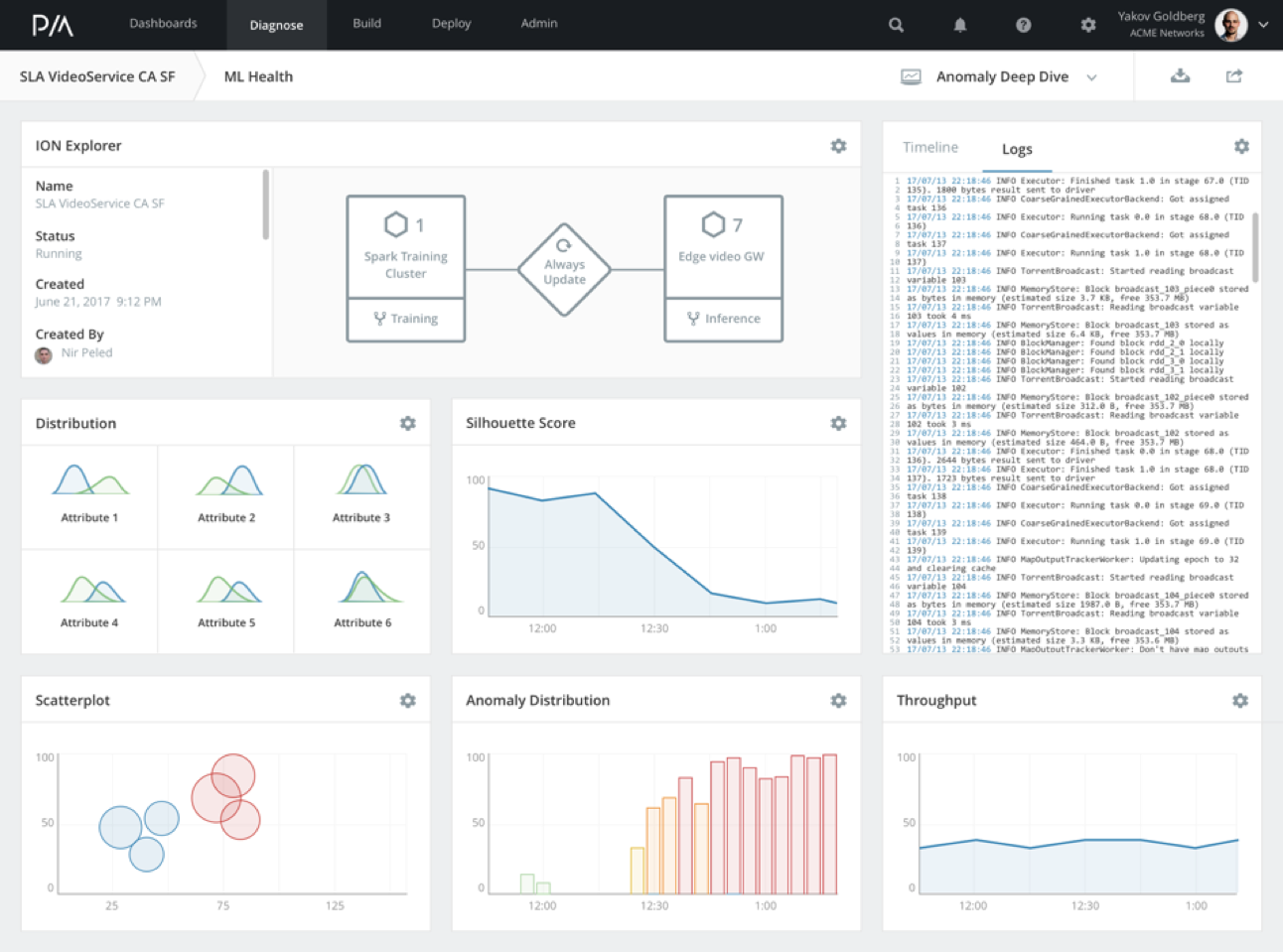This screenshot has width=1283, height=952.
Task: Click the P/A logo in the header
Action: (53, 25)
